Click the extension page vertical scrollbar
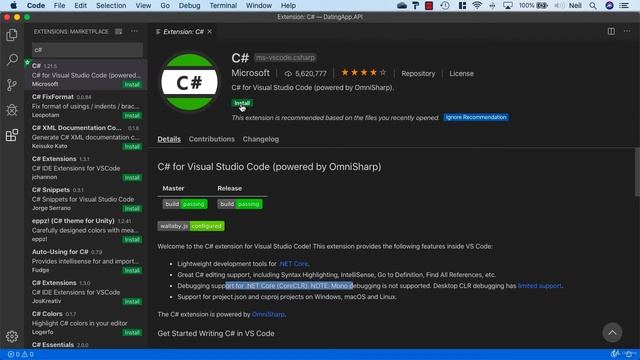 [637, 172]
